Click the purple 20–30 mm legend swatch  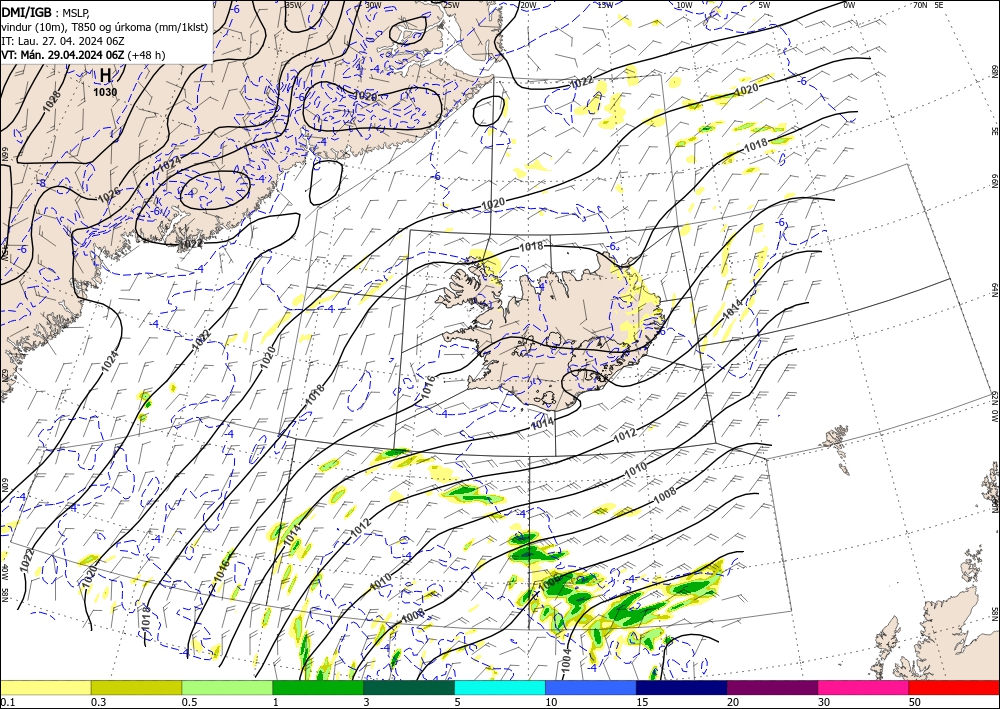click(x=772, y=687)
